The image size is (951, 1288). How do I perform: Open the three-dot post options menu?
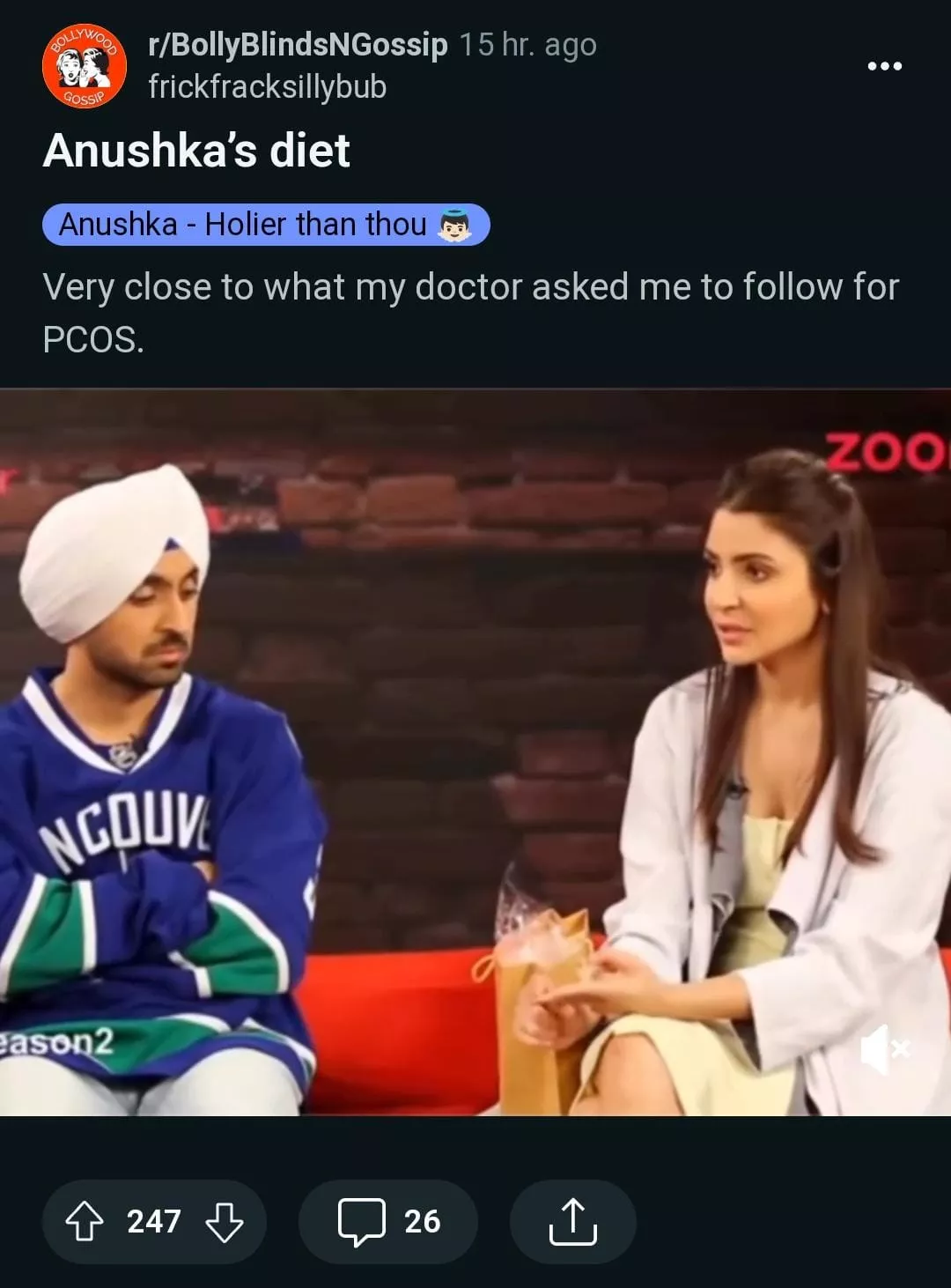tap(884, 66)
